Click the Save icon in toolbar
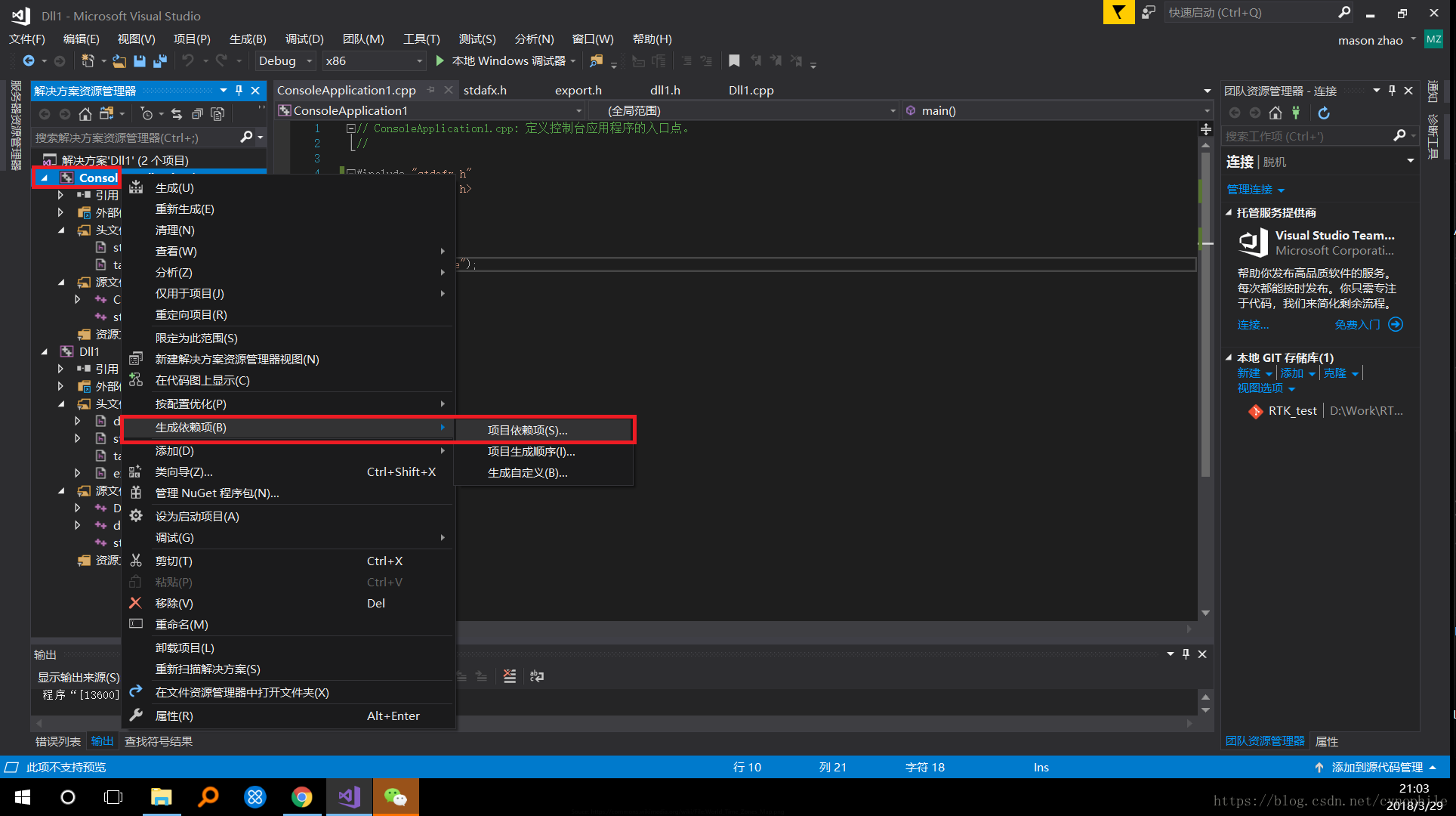Image resolution: width=1456 pixels, height=816 pixels. pos(140,60)
